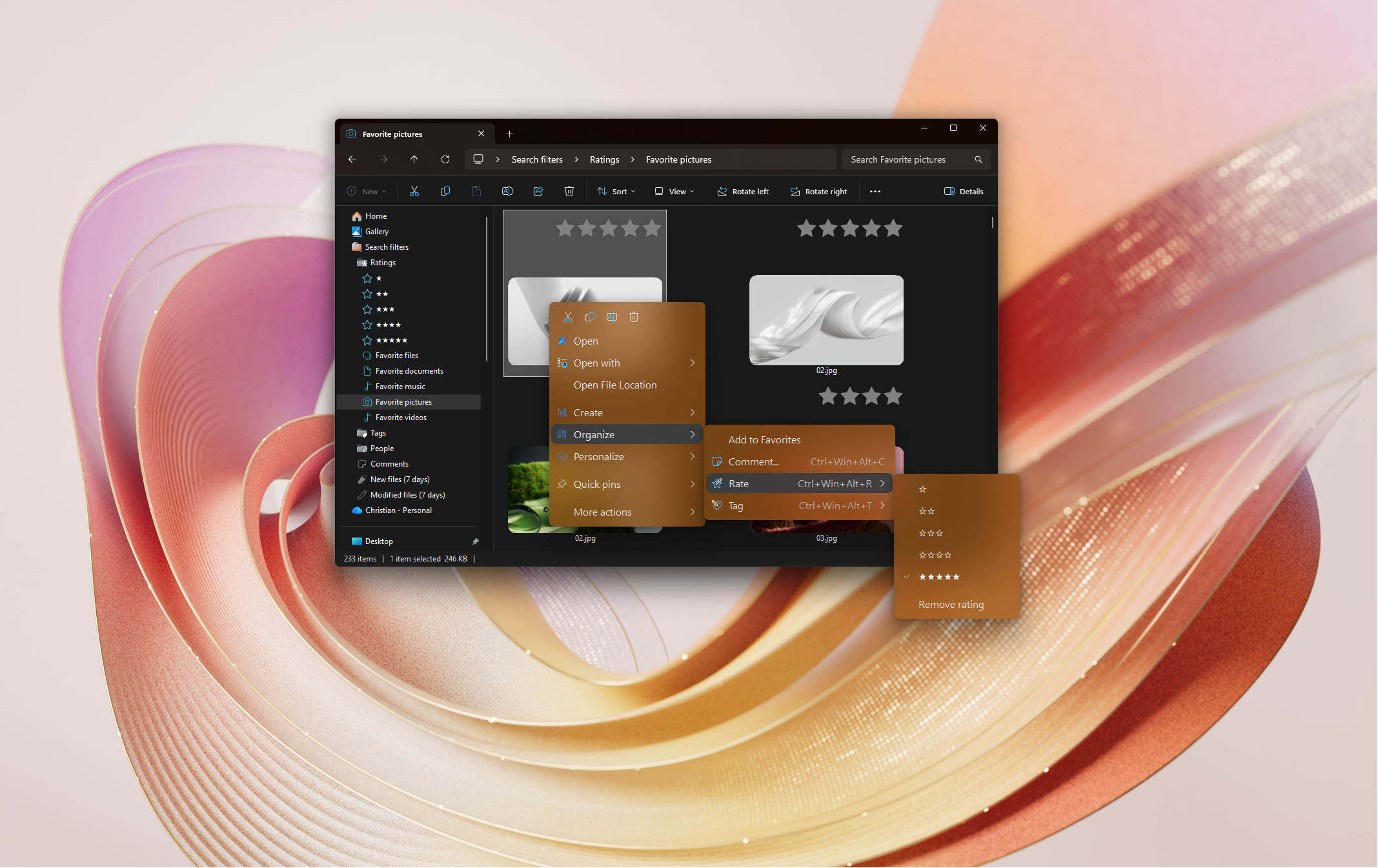
Task: Expand the Open with submenu
Action: [627, 363]
